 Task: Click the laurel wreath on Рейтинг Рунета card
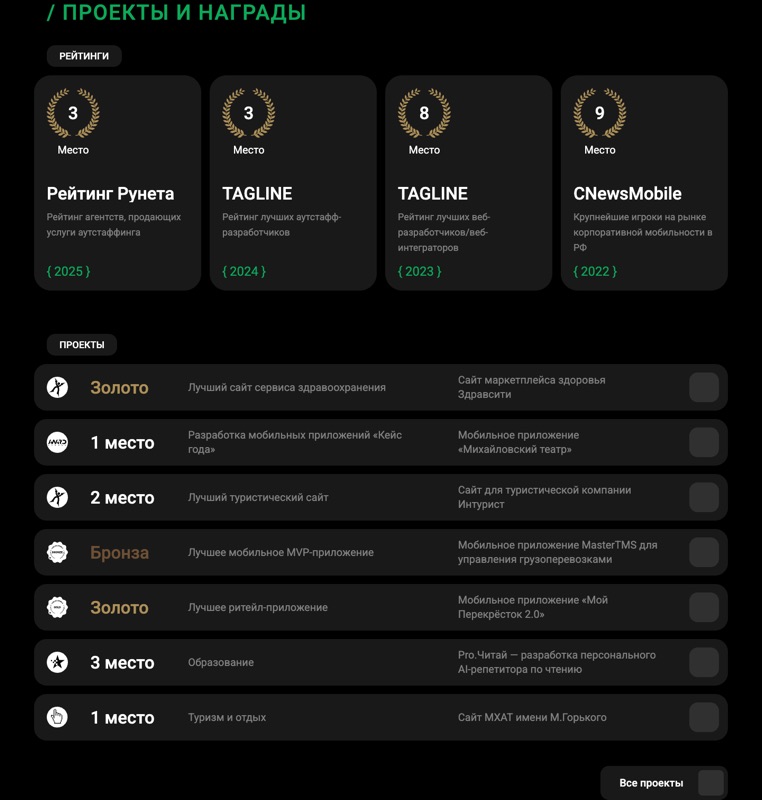point(73,113)
